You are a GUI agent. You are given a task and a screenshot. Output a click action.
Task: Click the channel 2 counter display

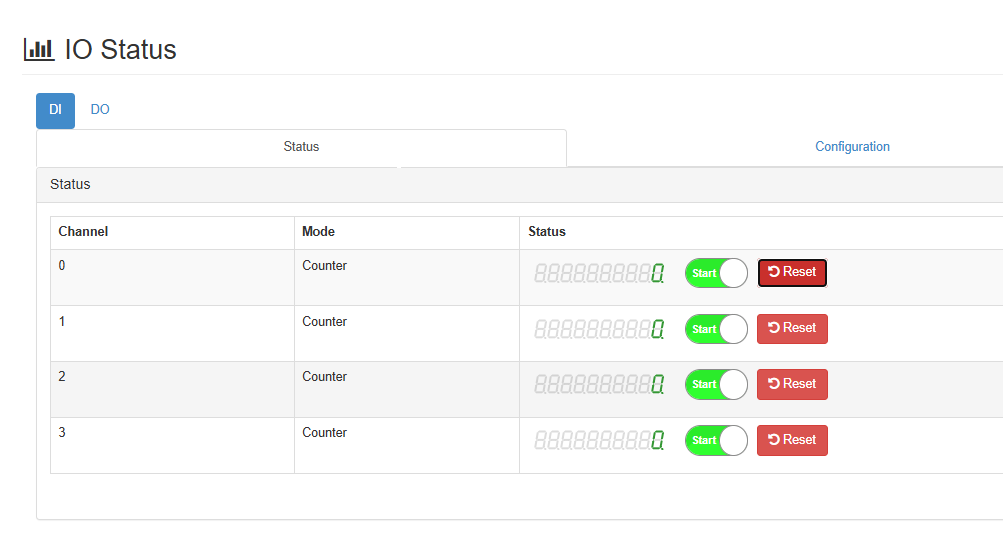(x=599, y=384)
